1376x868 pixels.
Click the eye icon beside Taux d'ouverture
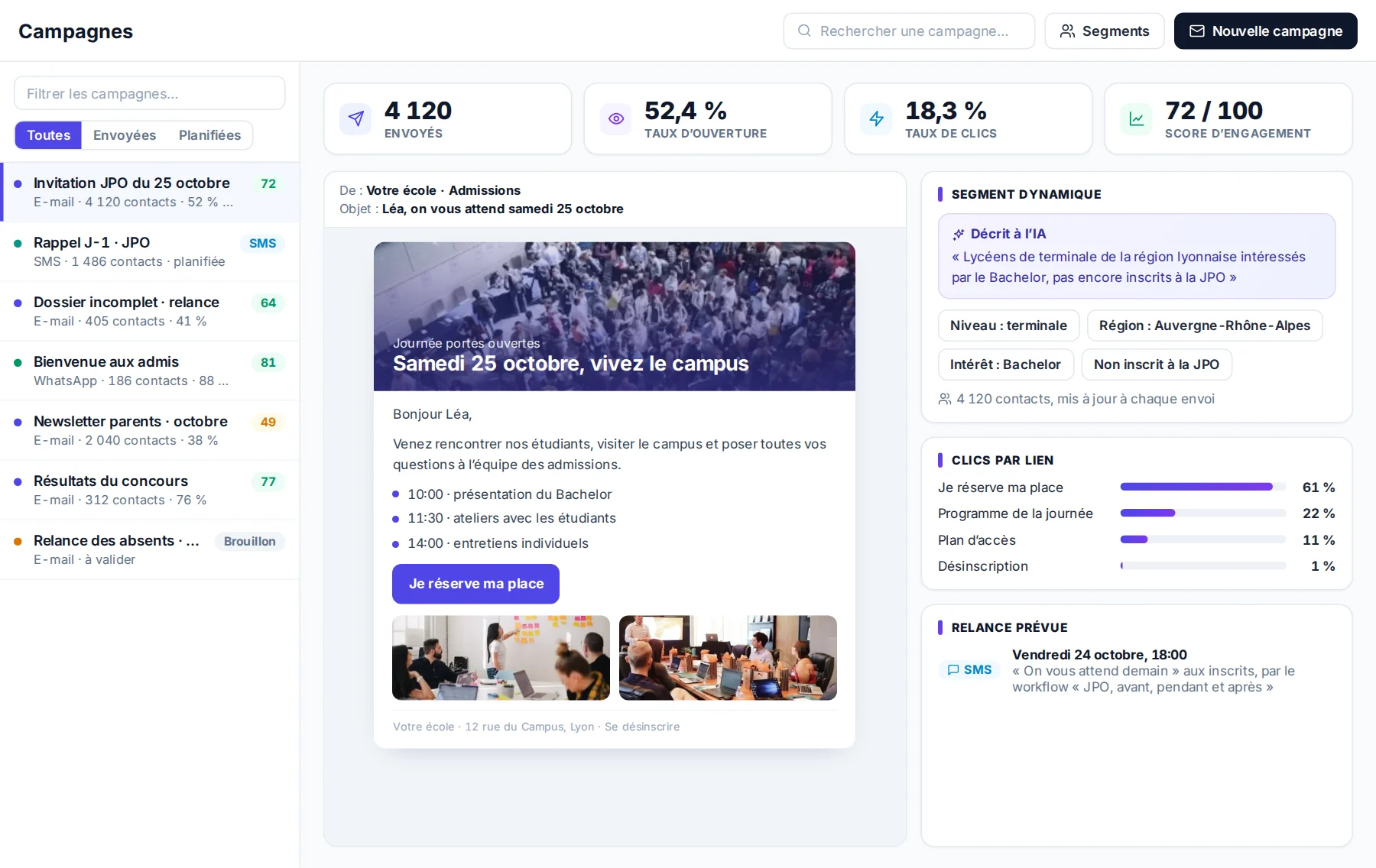pos(615,118)
